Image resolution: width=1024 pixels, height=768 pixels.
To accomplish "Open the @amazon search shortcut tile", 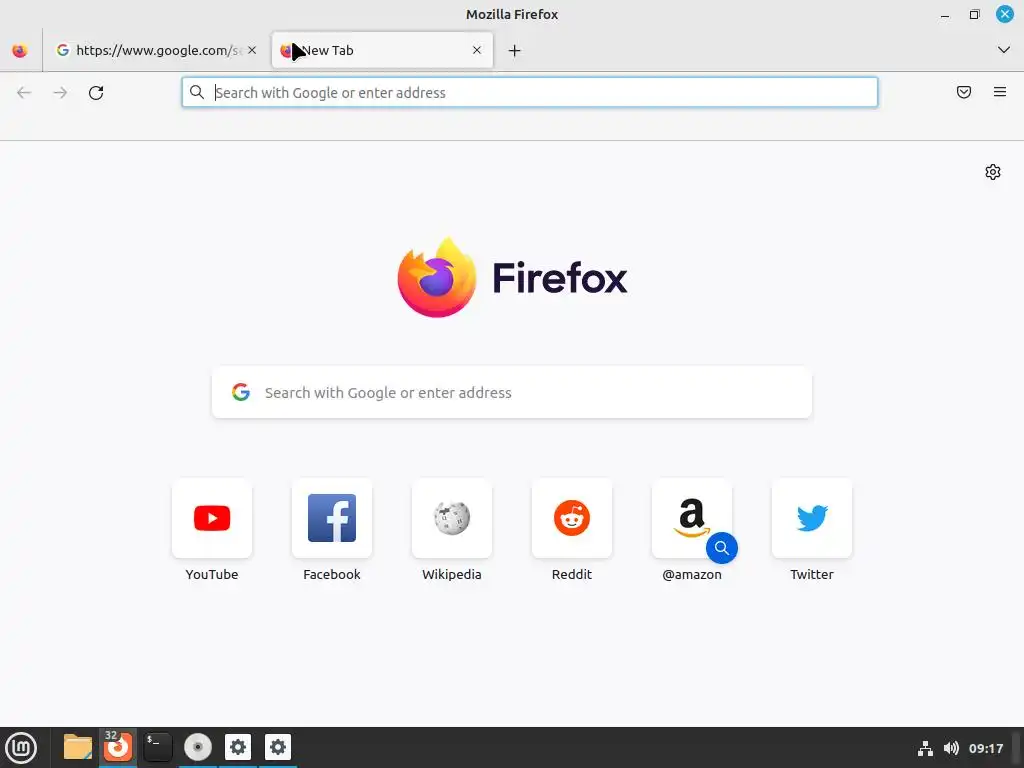I will [x=692, y=518].
